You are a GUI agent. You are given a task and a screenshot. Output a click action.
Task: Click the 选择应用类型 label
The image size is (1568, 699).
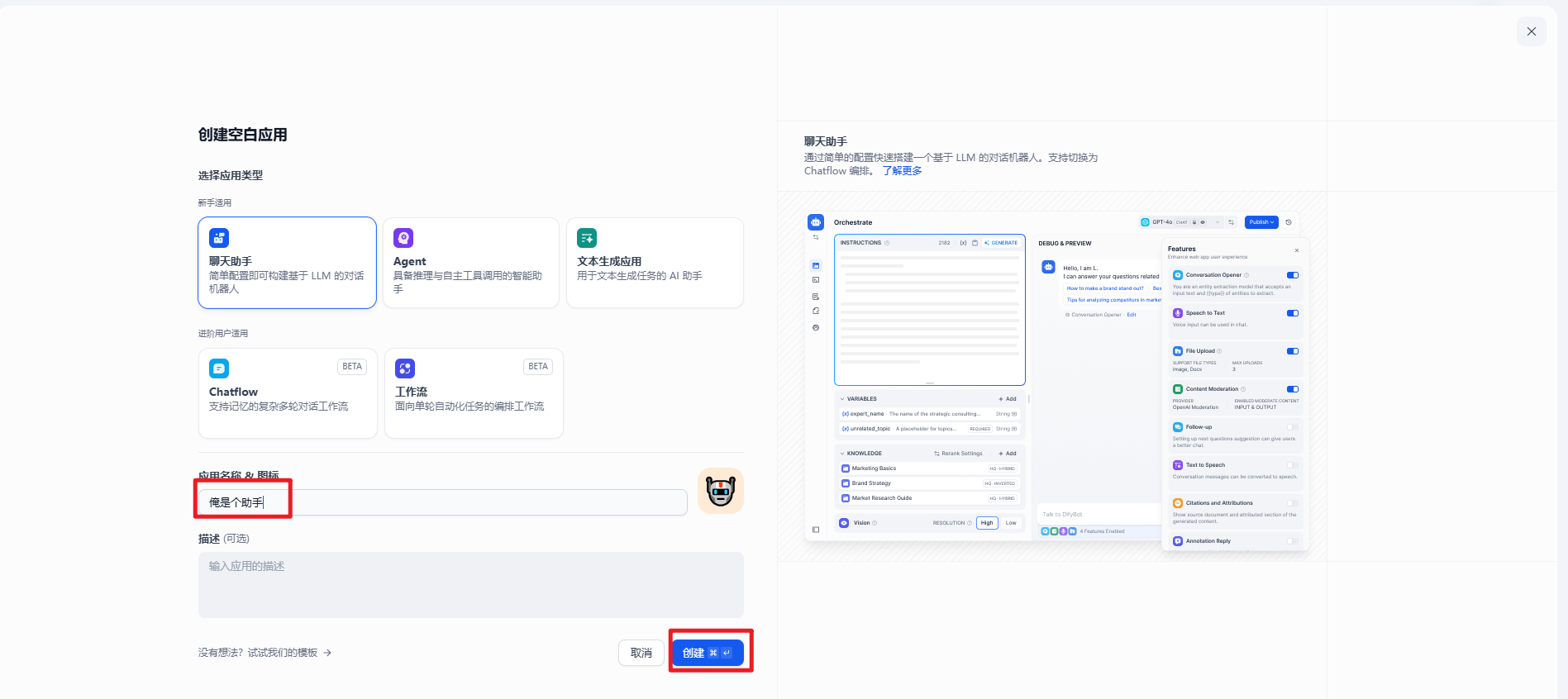231,175
